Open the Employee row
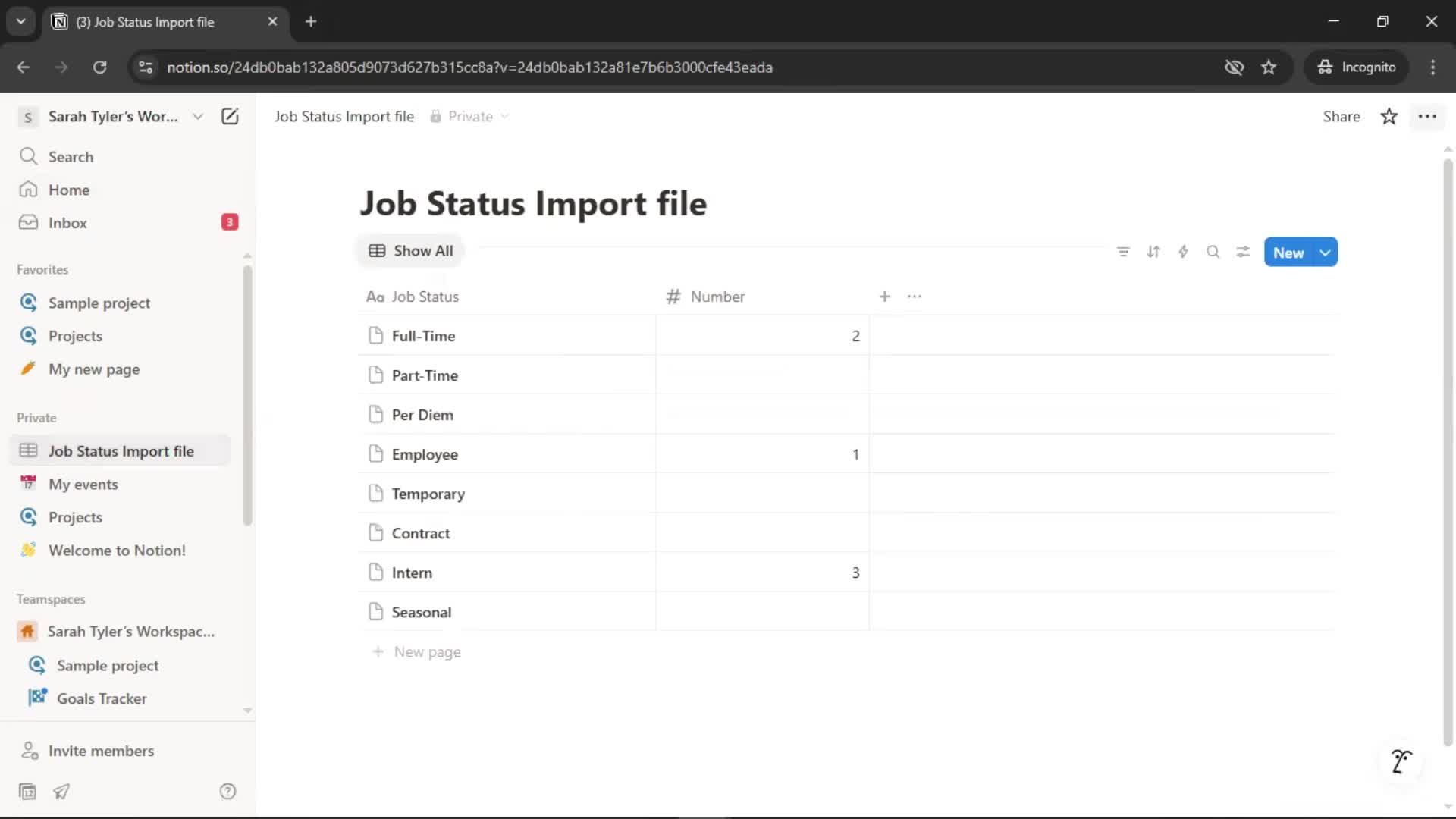The width and height of the screenshot is (1456, 819). pos(425,454)
